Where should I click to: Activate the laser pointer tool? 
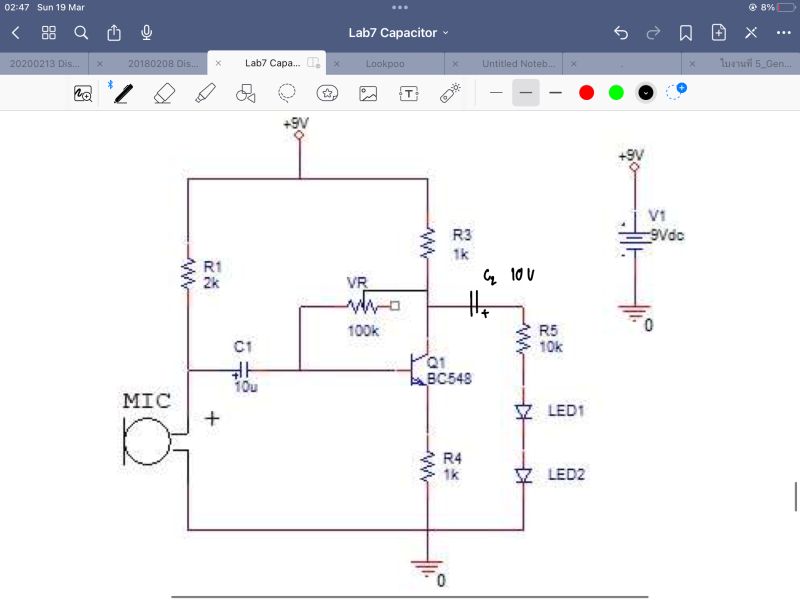[x=449, y=93]
